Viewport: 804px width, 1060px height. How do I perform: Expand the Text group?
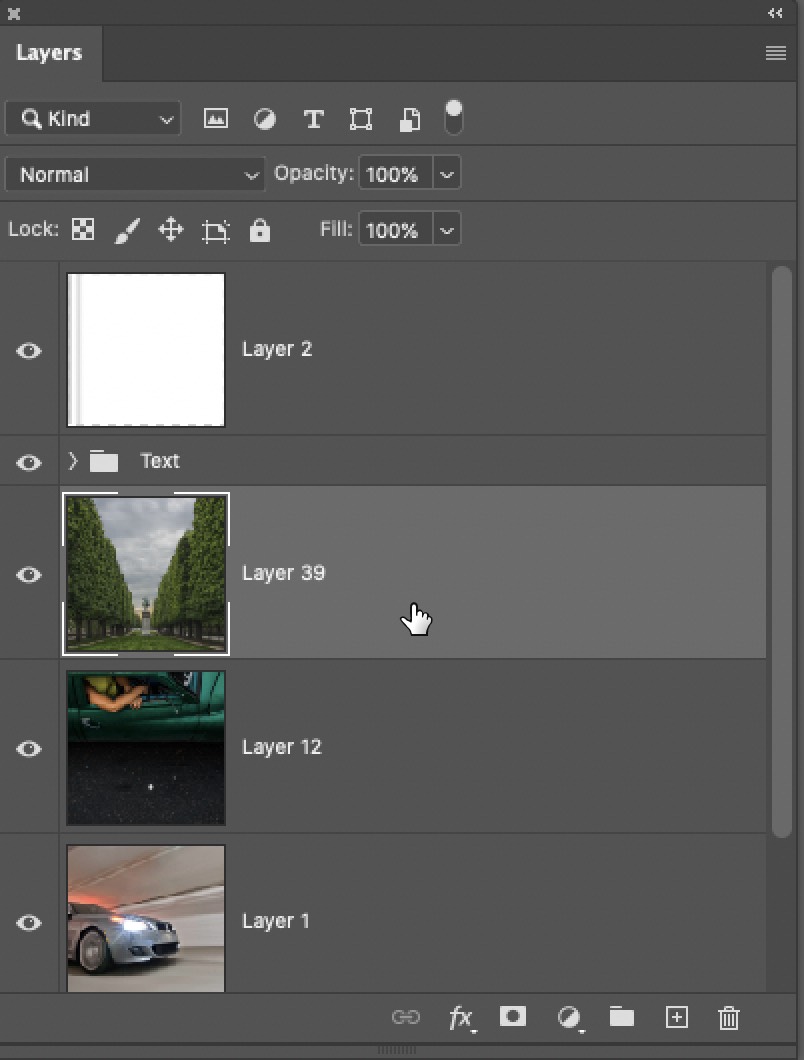tap(71, 461)
